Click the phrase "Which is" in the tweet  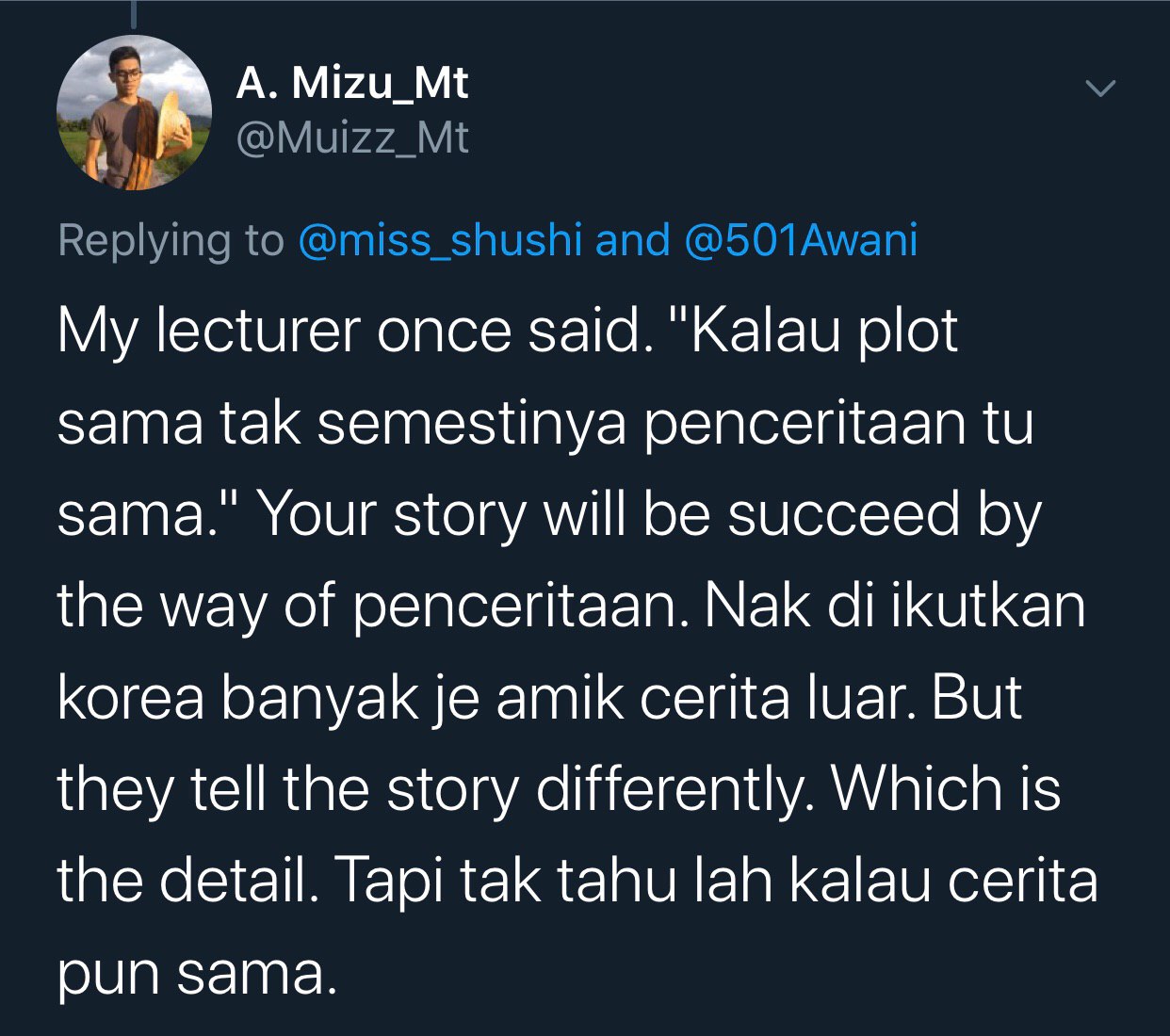point(945,788)
